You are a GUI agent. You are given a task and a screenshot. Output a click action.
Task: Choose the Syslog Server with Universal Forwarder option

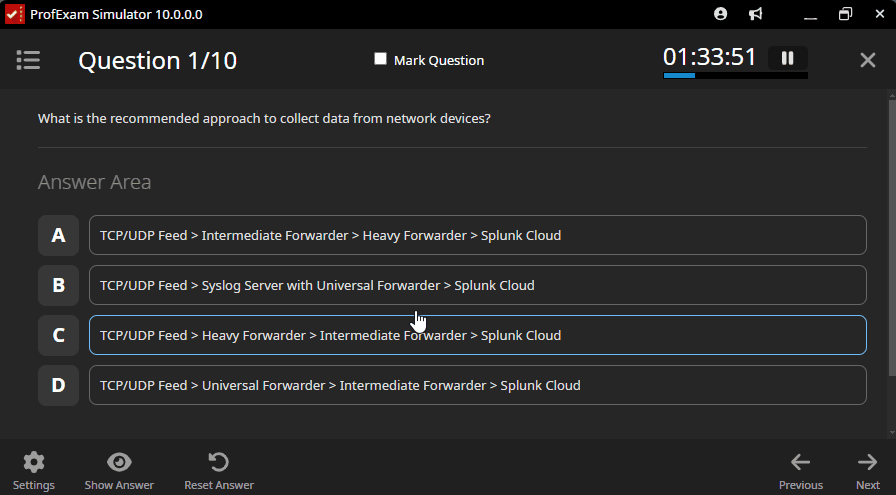478,285
